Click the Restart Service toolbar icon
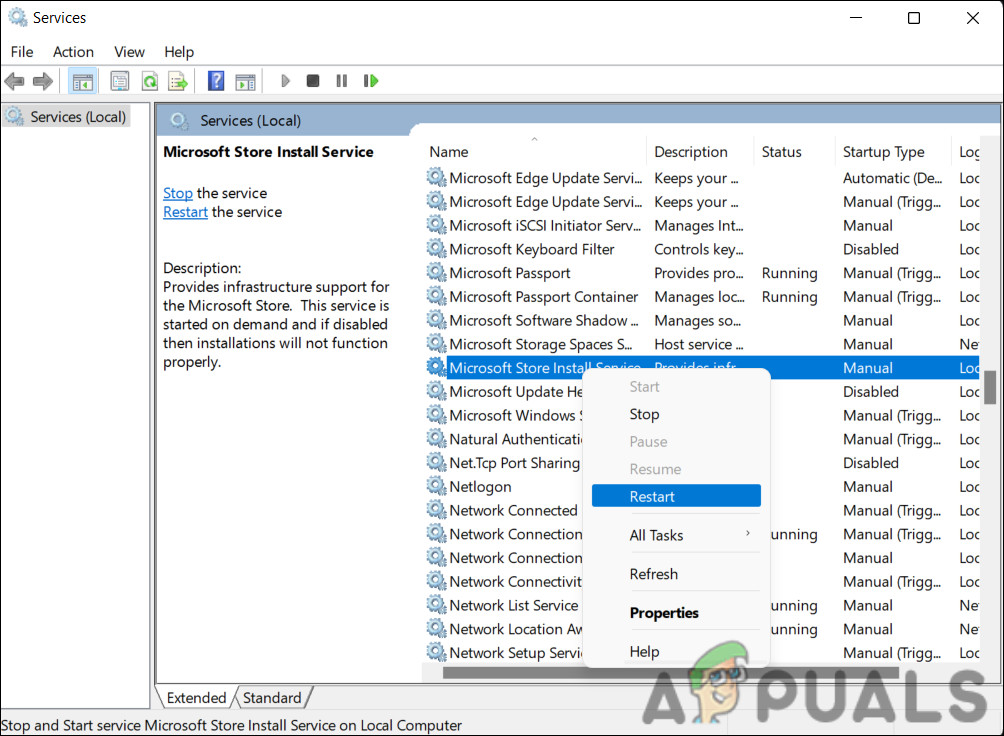 (x=371, y=81)
